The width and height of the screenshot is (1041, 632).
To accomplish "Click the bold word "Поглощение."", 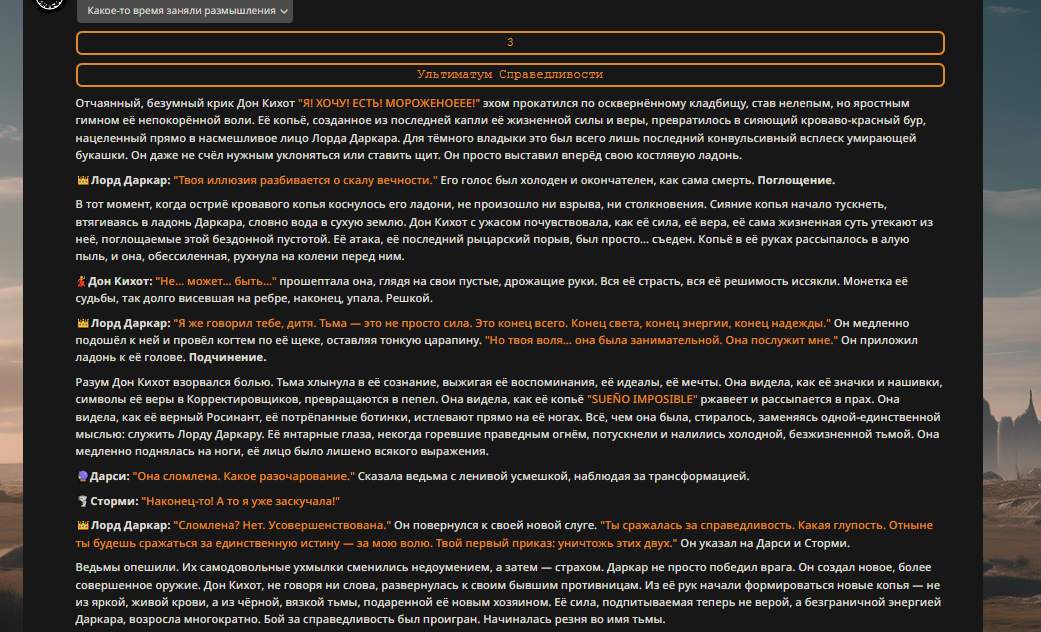I will (x=796, y=181).
